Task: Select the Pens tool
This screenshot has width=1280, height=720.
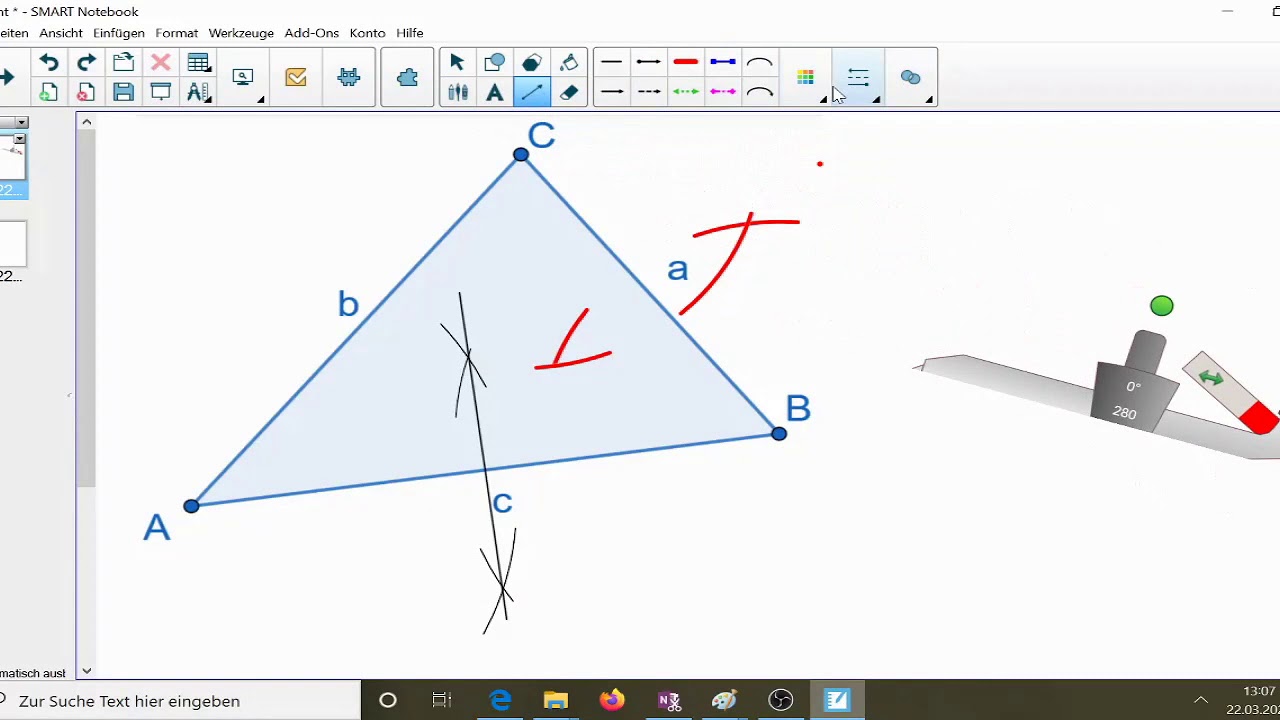Action: (457, 93)
